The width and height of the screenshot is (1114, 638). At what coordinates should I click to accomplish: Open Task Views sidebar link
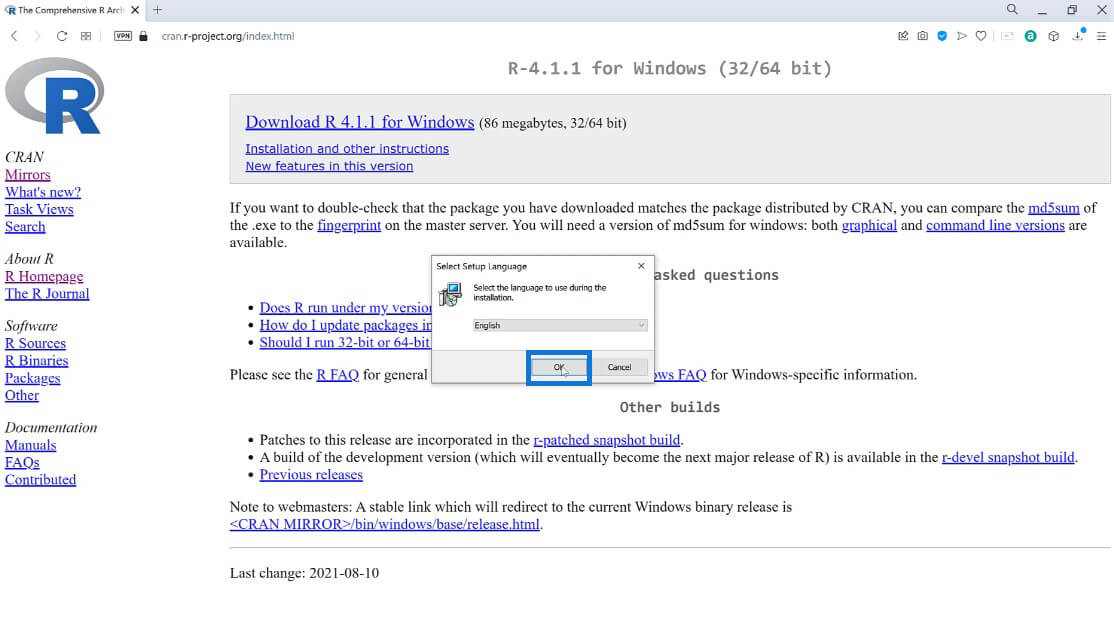click(x=39, y=210)
